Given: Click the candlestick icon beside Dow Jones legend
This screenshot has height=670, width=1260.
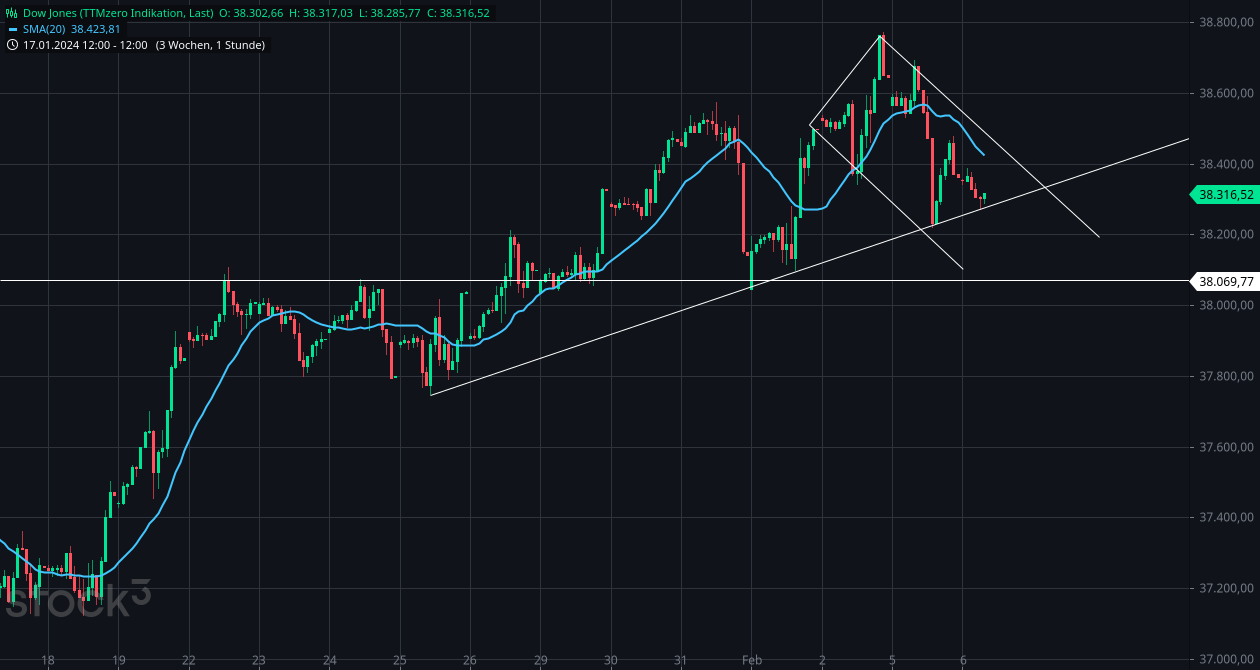Looking at the screenshot, I should coord(10,14).
